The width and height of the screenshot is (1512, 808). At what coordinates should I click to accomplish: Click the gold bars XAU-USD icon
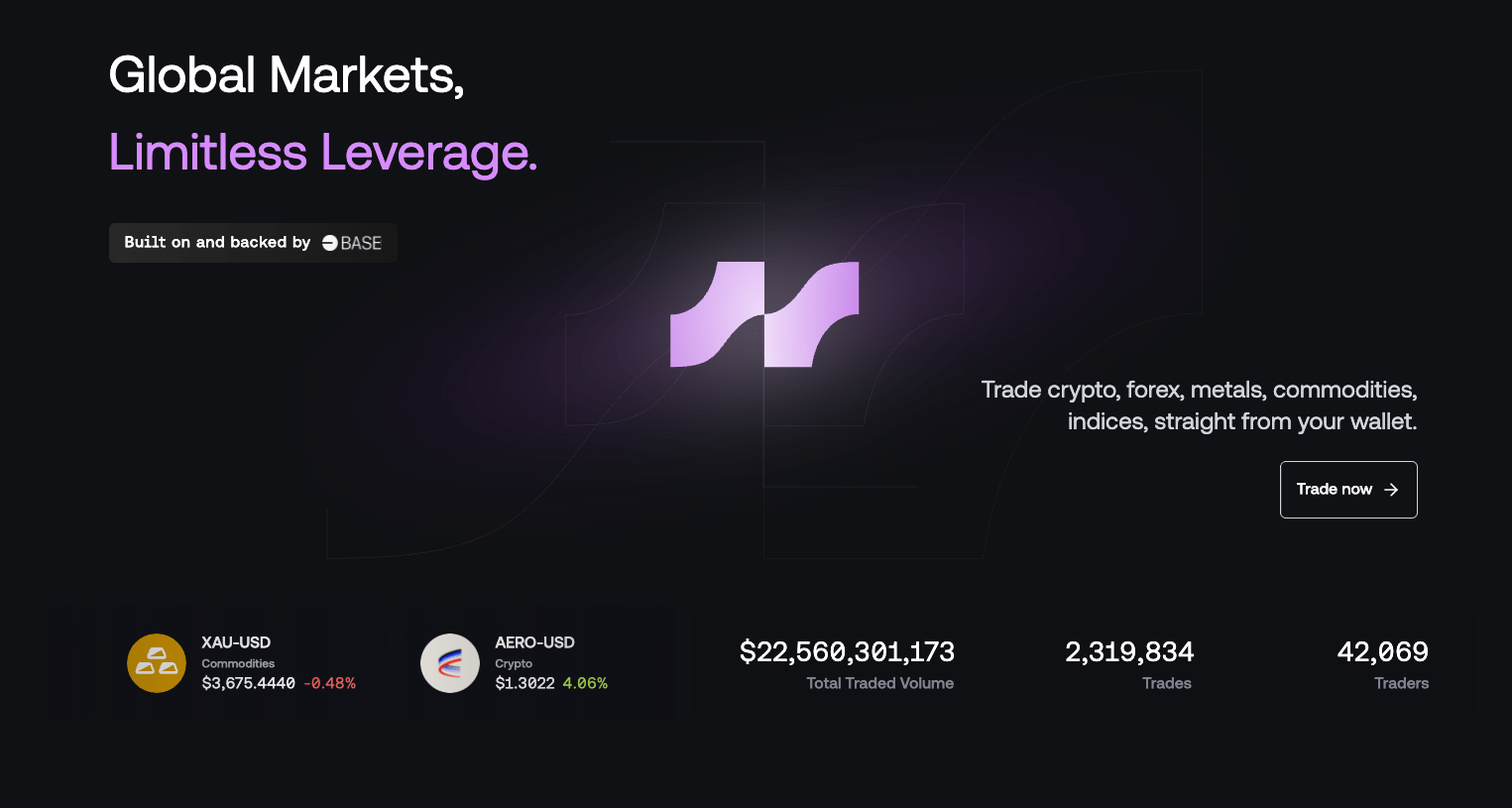click(157, 663)
